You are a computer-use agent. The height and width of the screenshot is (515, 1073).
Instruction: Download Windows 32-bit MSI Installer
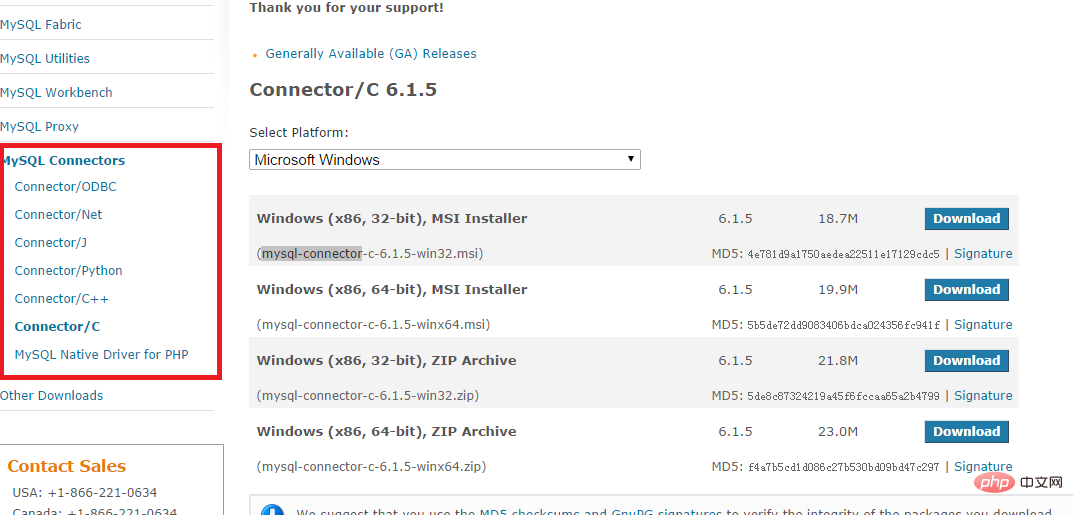click(966, 219)
